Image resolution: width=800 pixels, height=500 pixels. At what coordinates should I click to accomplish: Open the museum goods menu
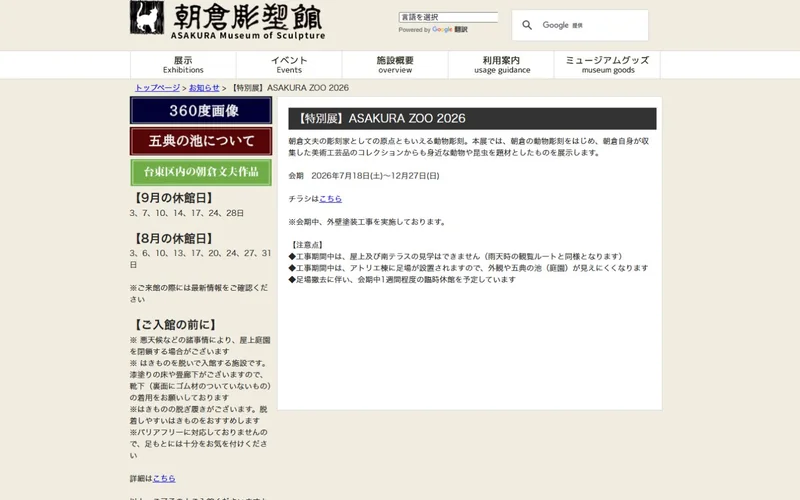point(608,65)
